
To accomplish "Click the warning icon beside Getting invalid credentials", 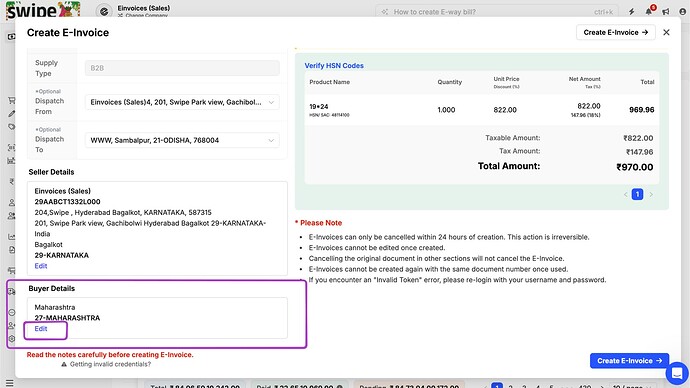I will (x=64, y=364).
